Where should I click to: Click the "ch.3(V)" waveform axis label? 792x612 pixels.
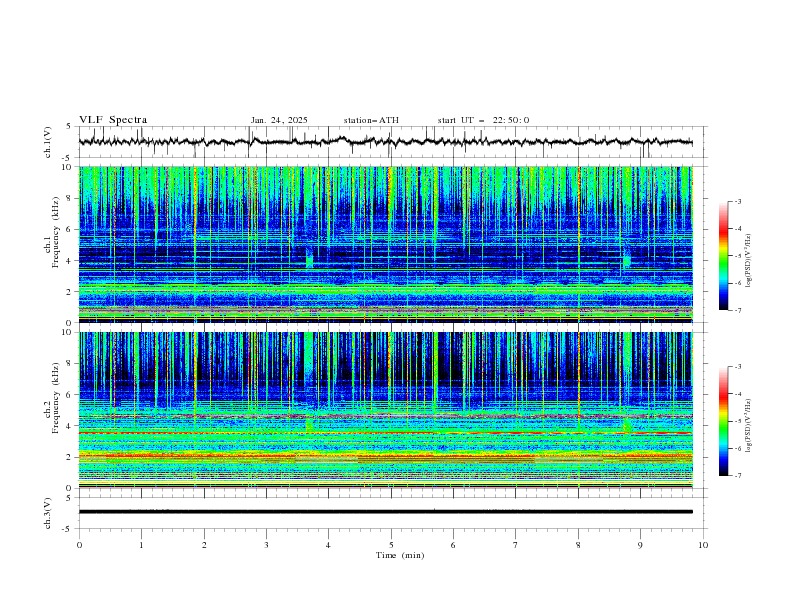click(x=48, y=513)
